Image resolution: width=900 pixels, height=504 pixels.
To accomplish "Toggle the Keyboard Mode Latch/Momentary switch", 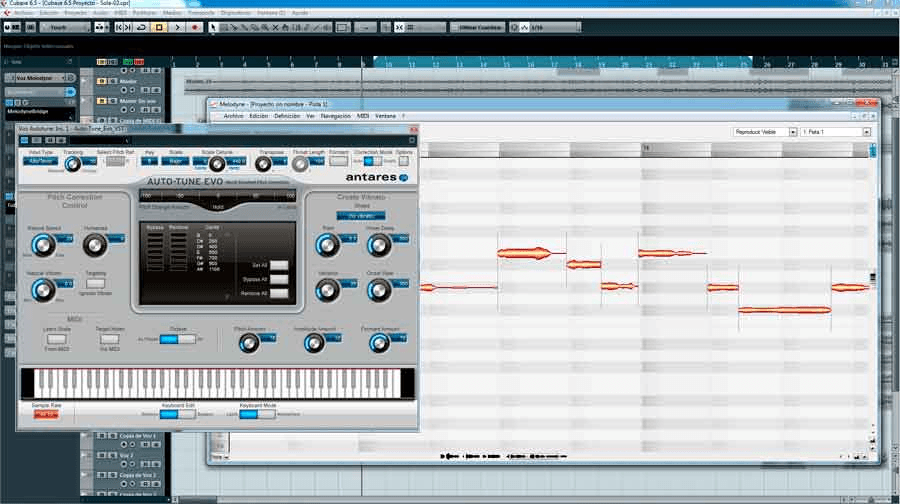I will tap(257, 414).
